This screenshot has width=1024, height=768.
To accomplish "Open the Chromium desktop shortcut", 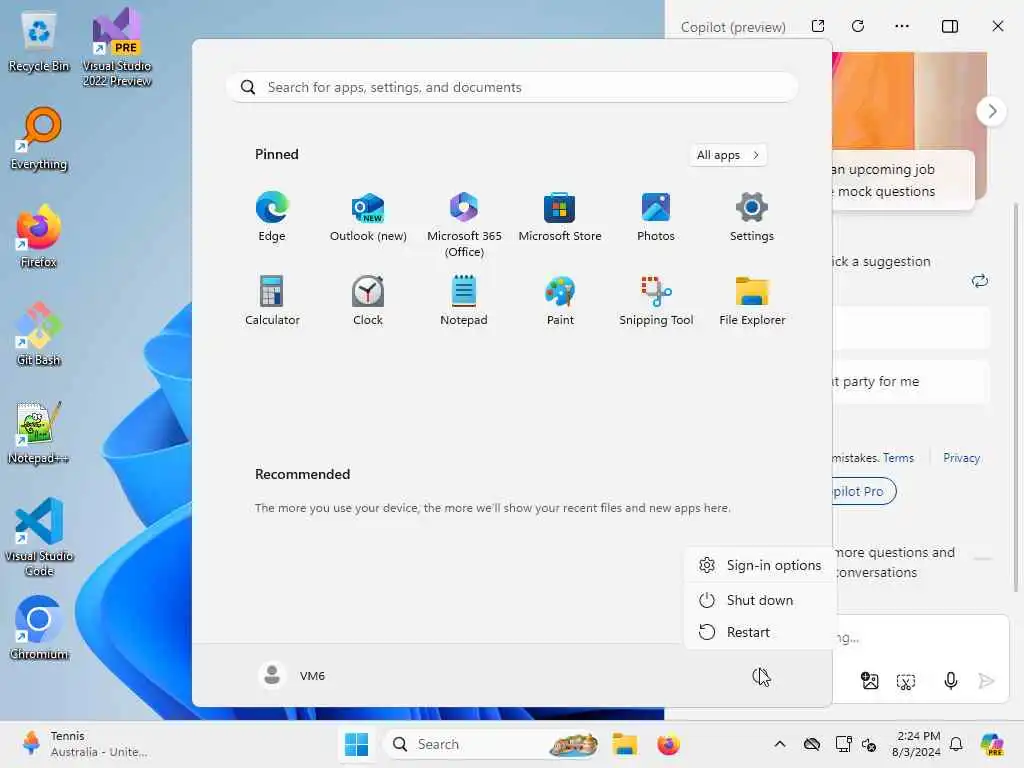I will [39, 628].
